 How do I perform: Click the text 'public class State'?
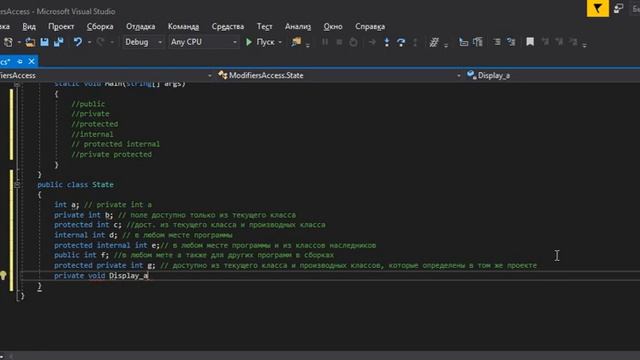pos(76,184)
